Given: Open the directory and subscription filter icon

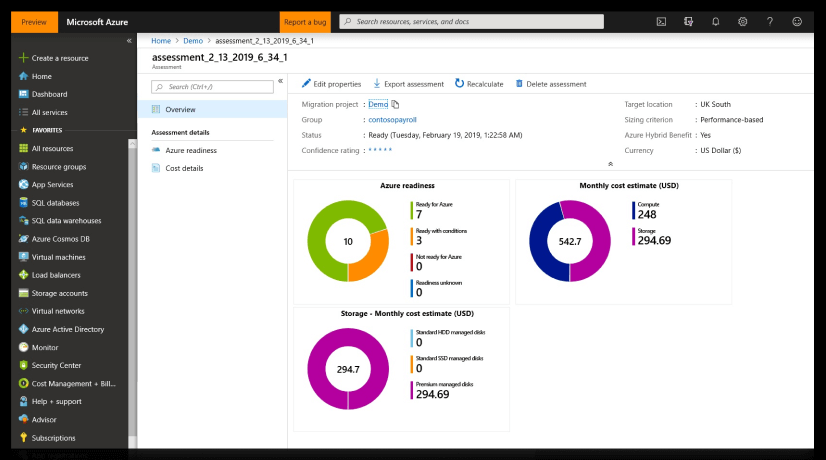Looking at the screenshot, I should [688, 22].
